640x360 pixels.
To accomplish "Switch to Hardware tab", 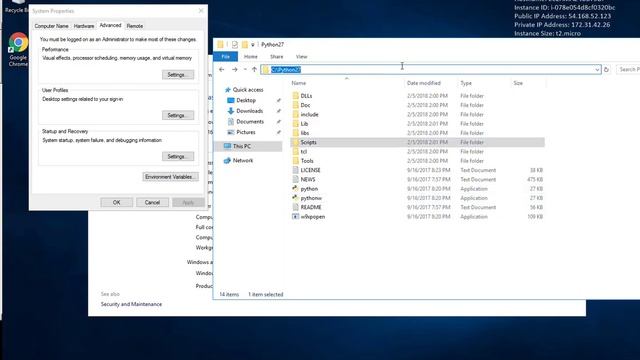I will click(x=84, y=26).
